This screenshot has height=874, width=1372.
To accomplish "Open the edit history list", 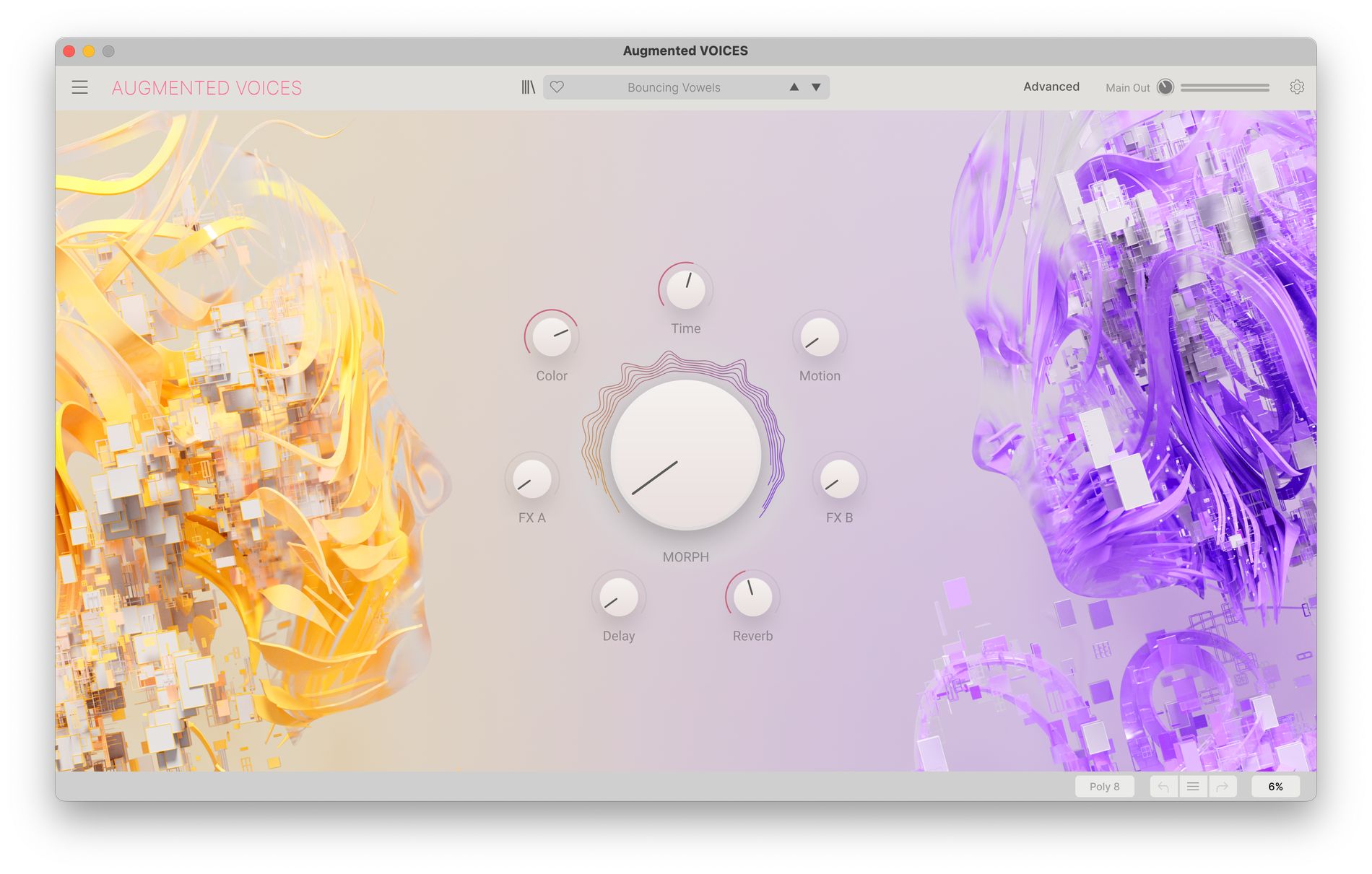I will coord(1193,787).
